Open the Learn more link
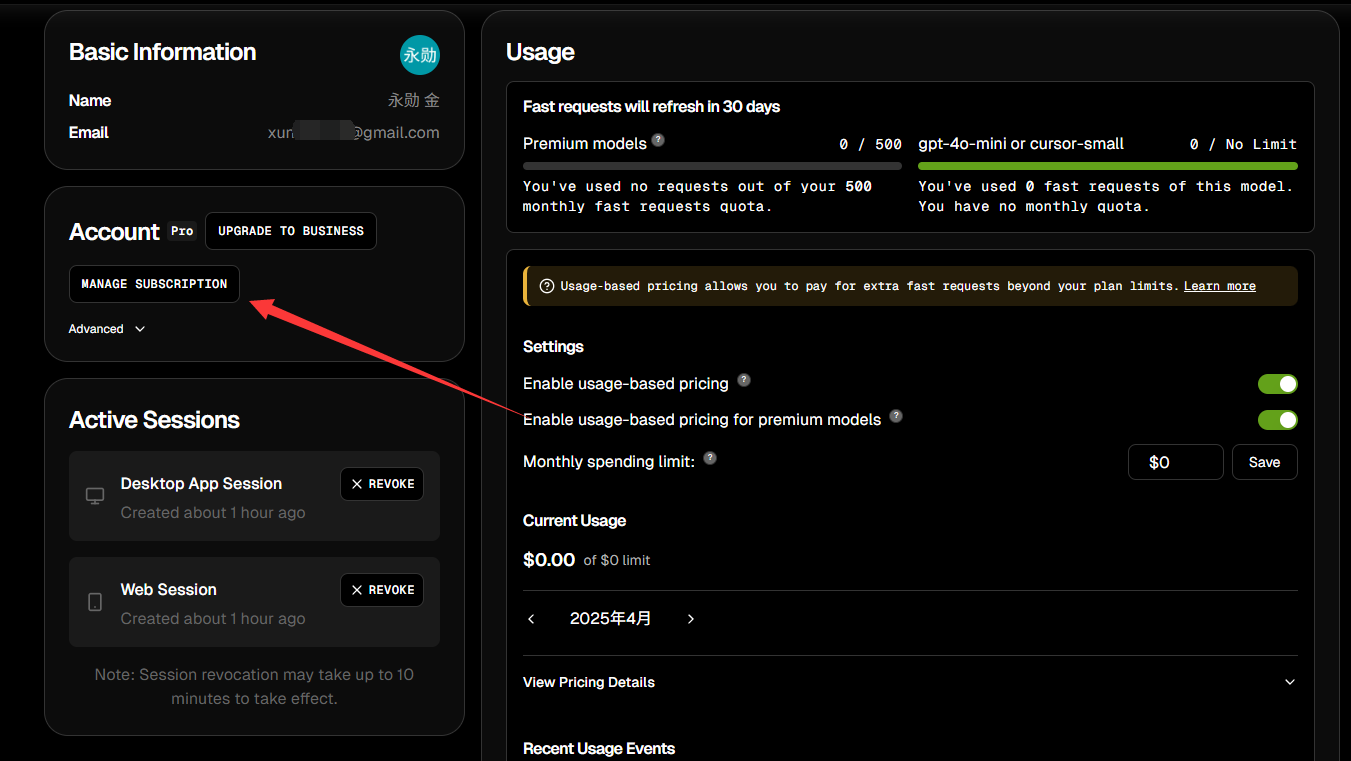The height and width of the screenshot is (761, 1351). click(x=1220, y=286)
